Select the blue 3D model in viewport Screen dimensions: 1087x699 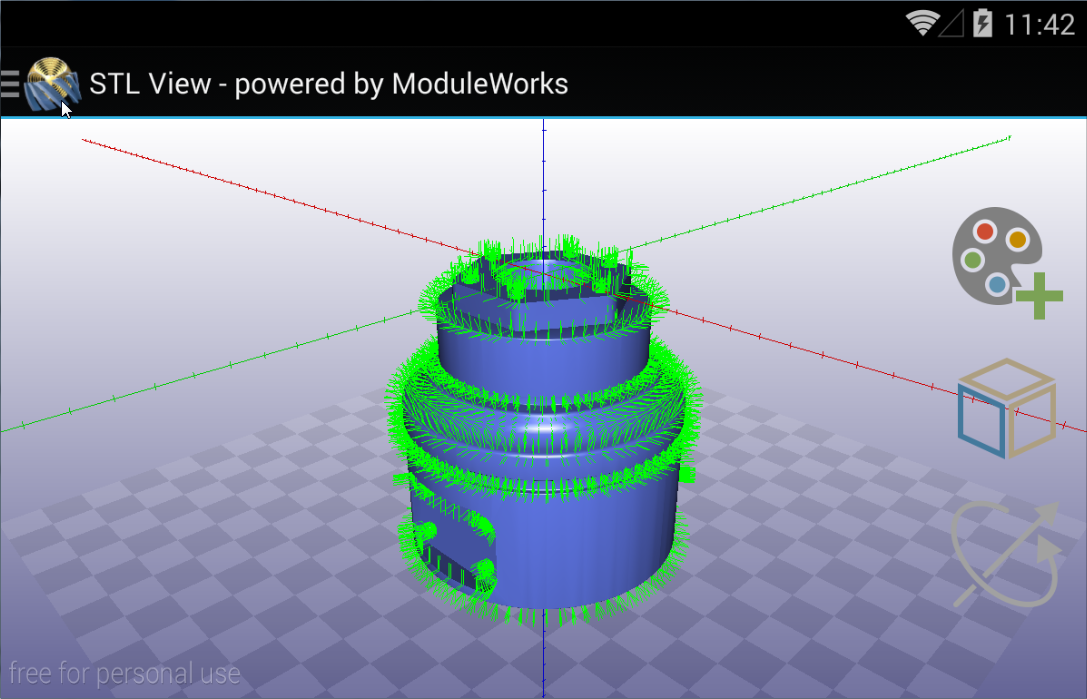click(x=543, y=433)
